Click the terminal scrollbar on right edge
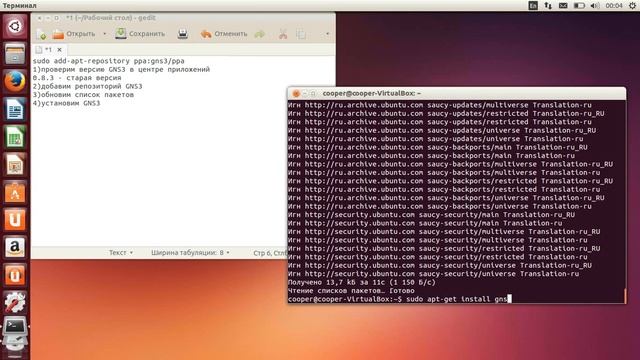Image resolution: width=640 pixels, height=360 pixels. pos(624,296)
